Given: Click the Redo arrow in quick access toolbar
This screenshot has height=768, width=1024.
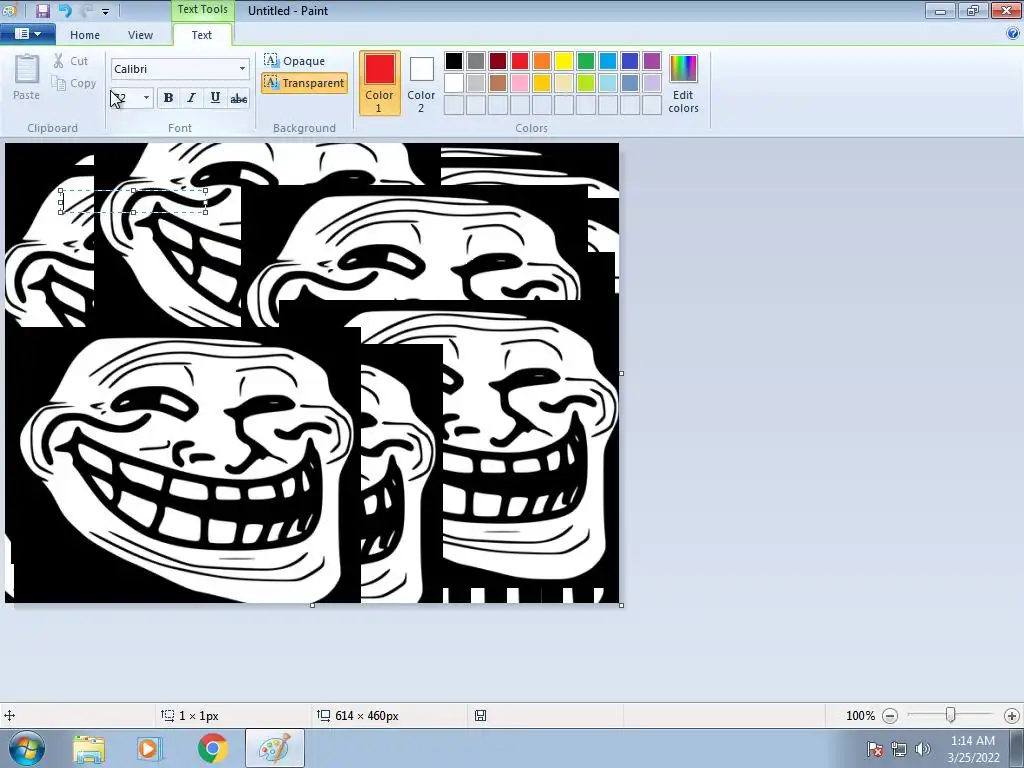Looking at the screenshot, I should point(87,10).
